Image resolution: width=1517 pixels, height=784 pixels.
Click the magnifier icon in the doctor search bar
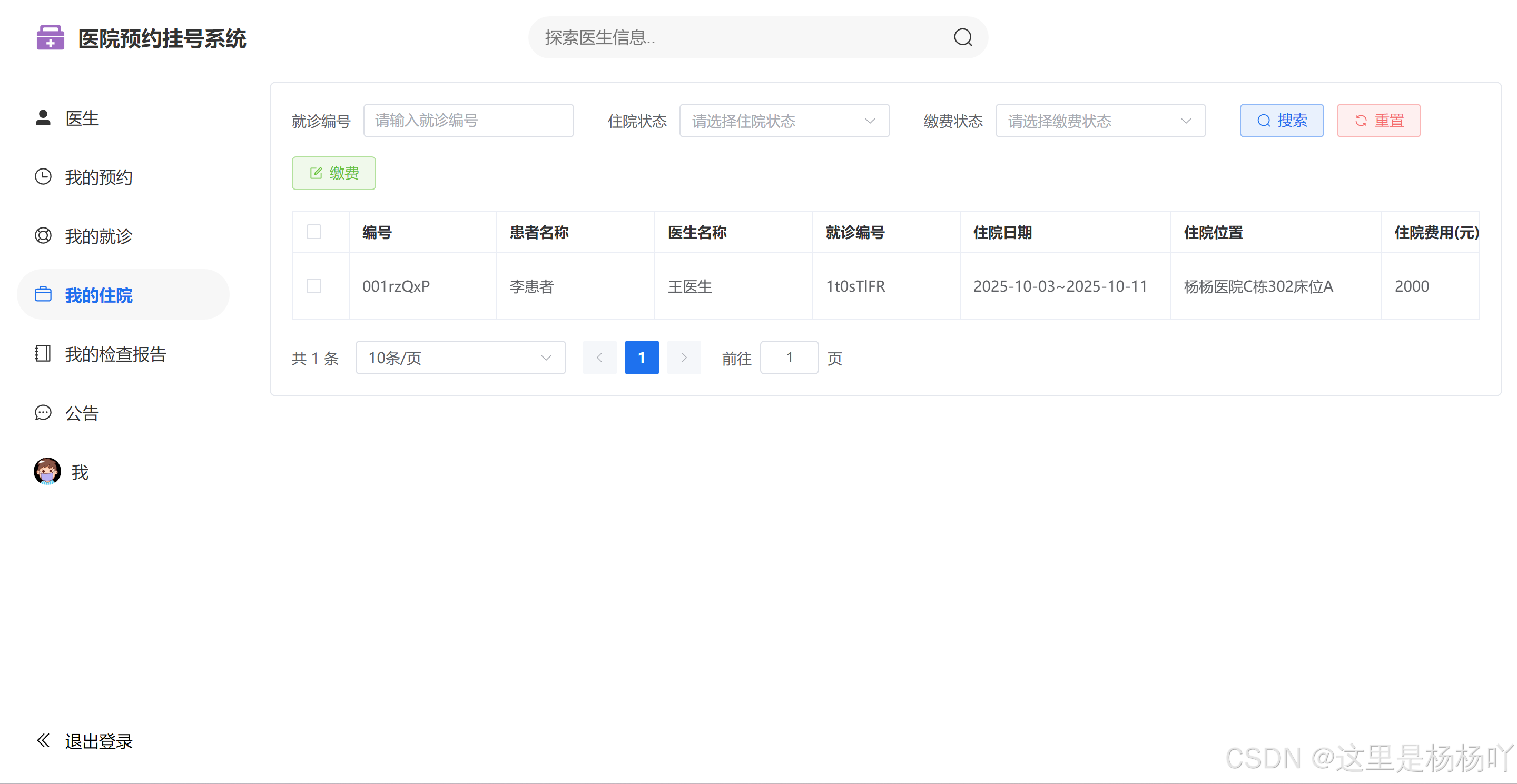coord(962,38)
